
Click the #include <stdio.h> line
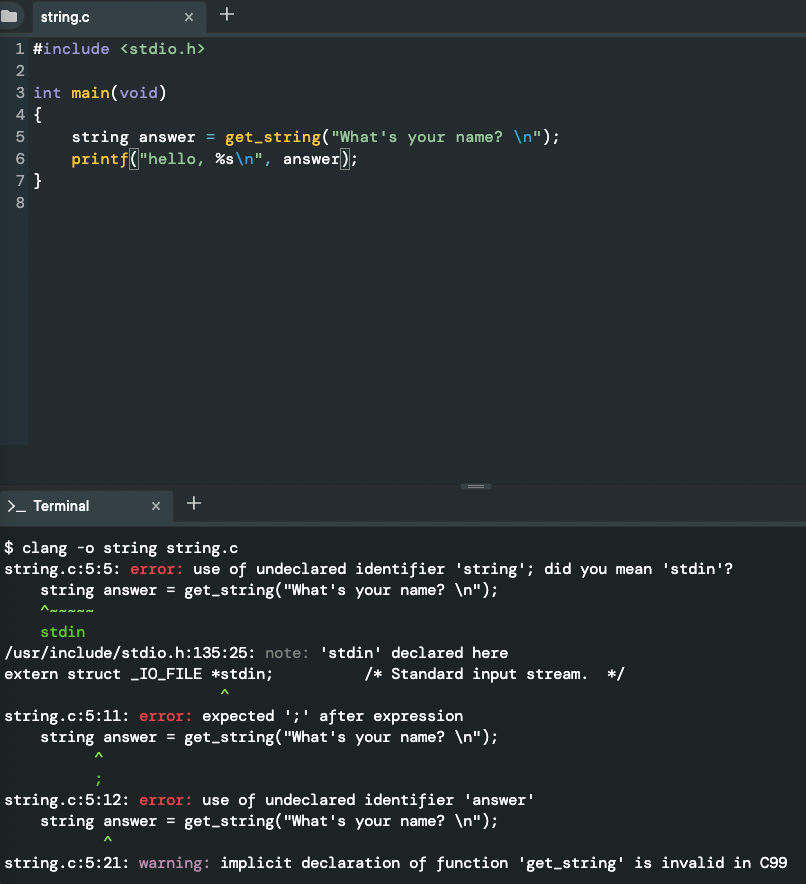118,49
